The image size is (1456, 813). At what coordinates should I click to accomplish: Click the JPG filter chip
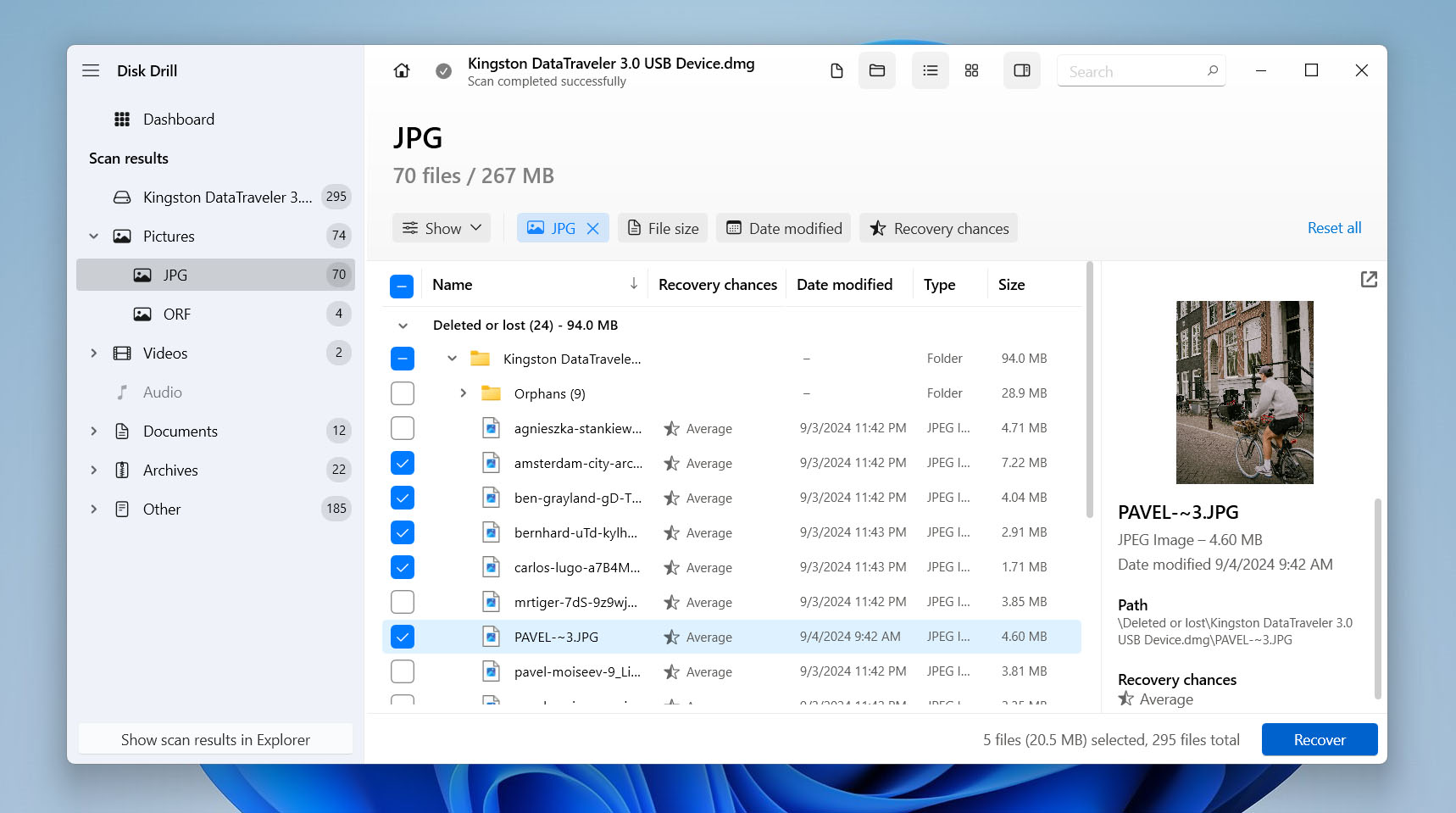click(563, 228)
